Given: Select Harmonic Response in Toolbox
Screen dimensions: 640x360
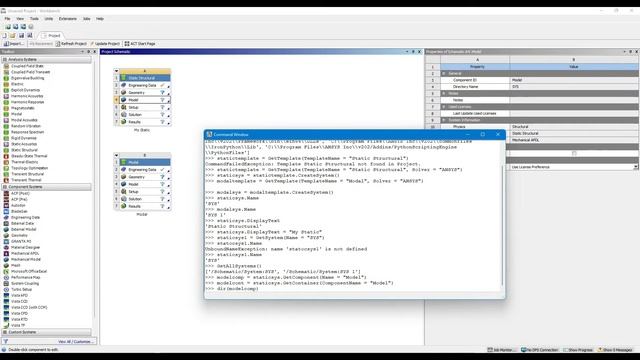Looking at the screenshot, I should pos(27,102).
